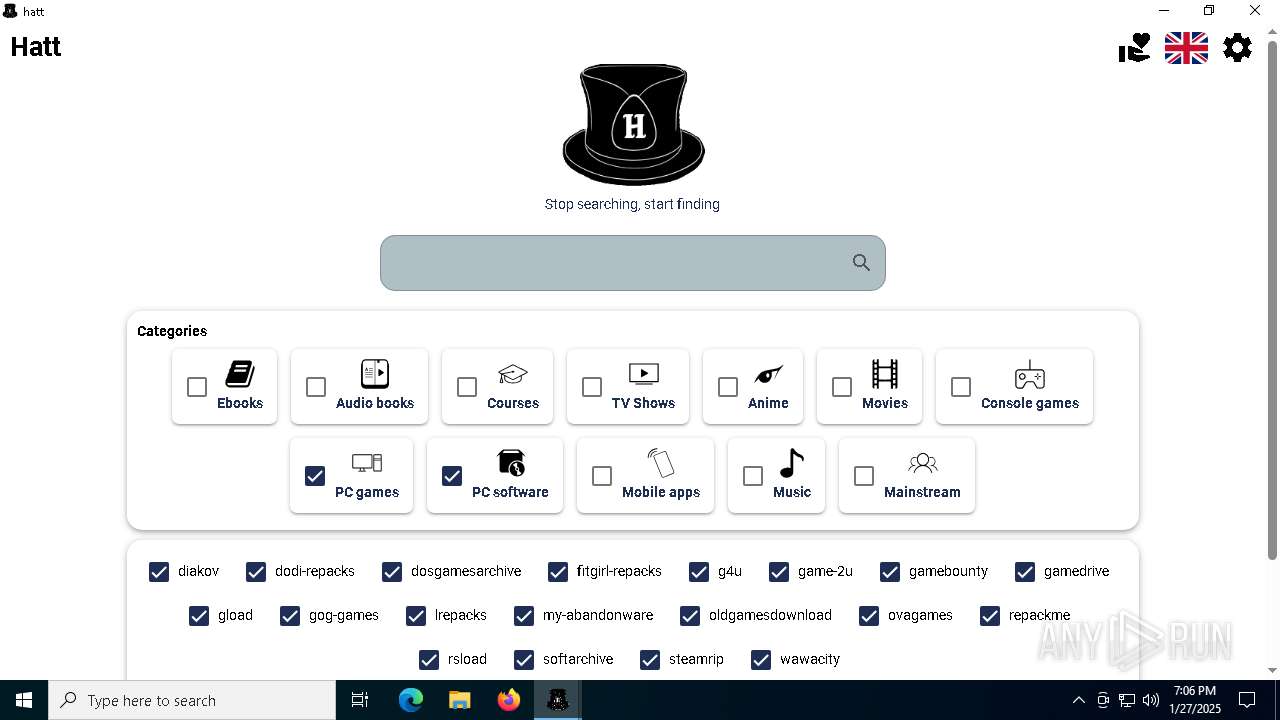
Task: Click the Music note icon
Action: pyautogui.click(x=792, y=463)
